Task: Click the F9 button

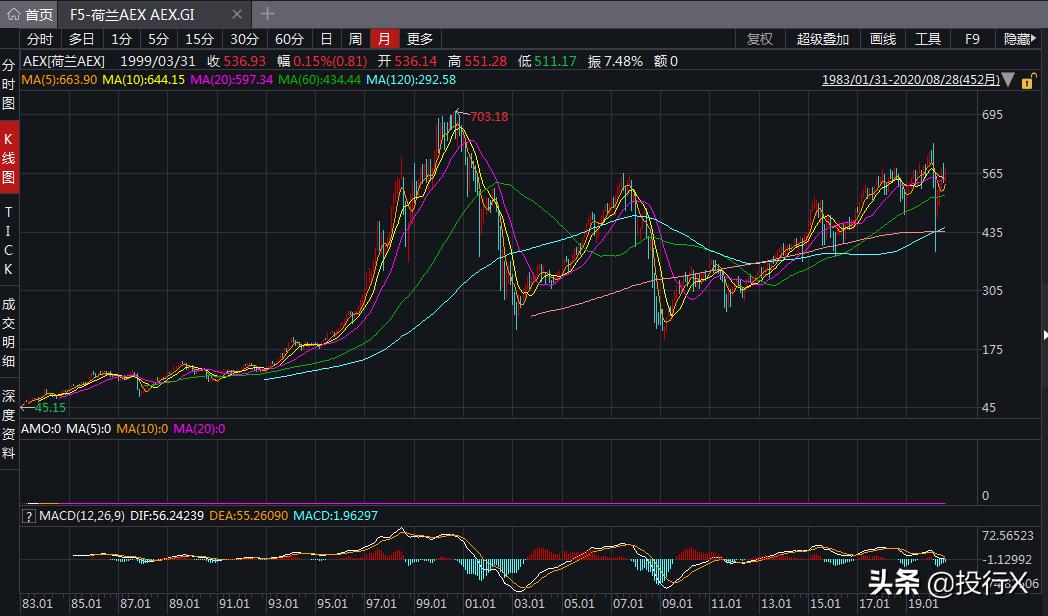Action: pyautogui.click(x=972, y=39)
